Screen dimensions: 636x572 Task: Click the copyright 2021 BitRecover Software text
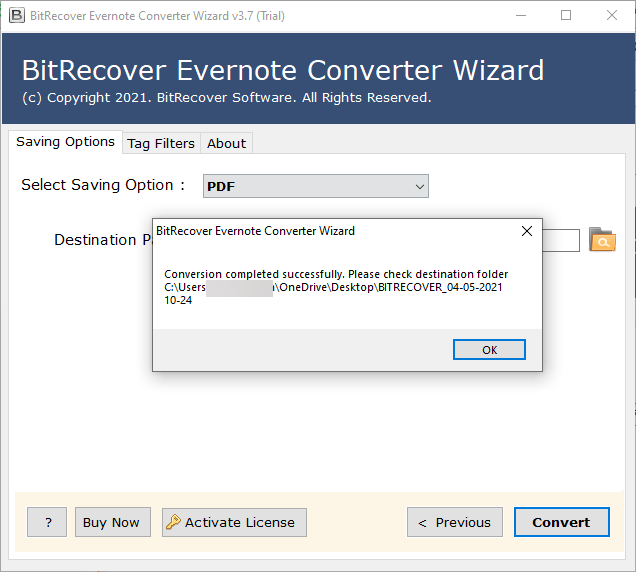[226, 98]
